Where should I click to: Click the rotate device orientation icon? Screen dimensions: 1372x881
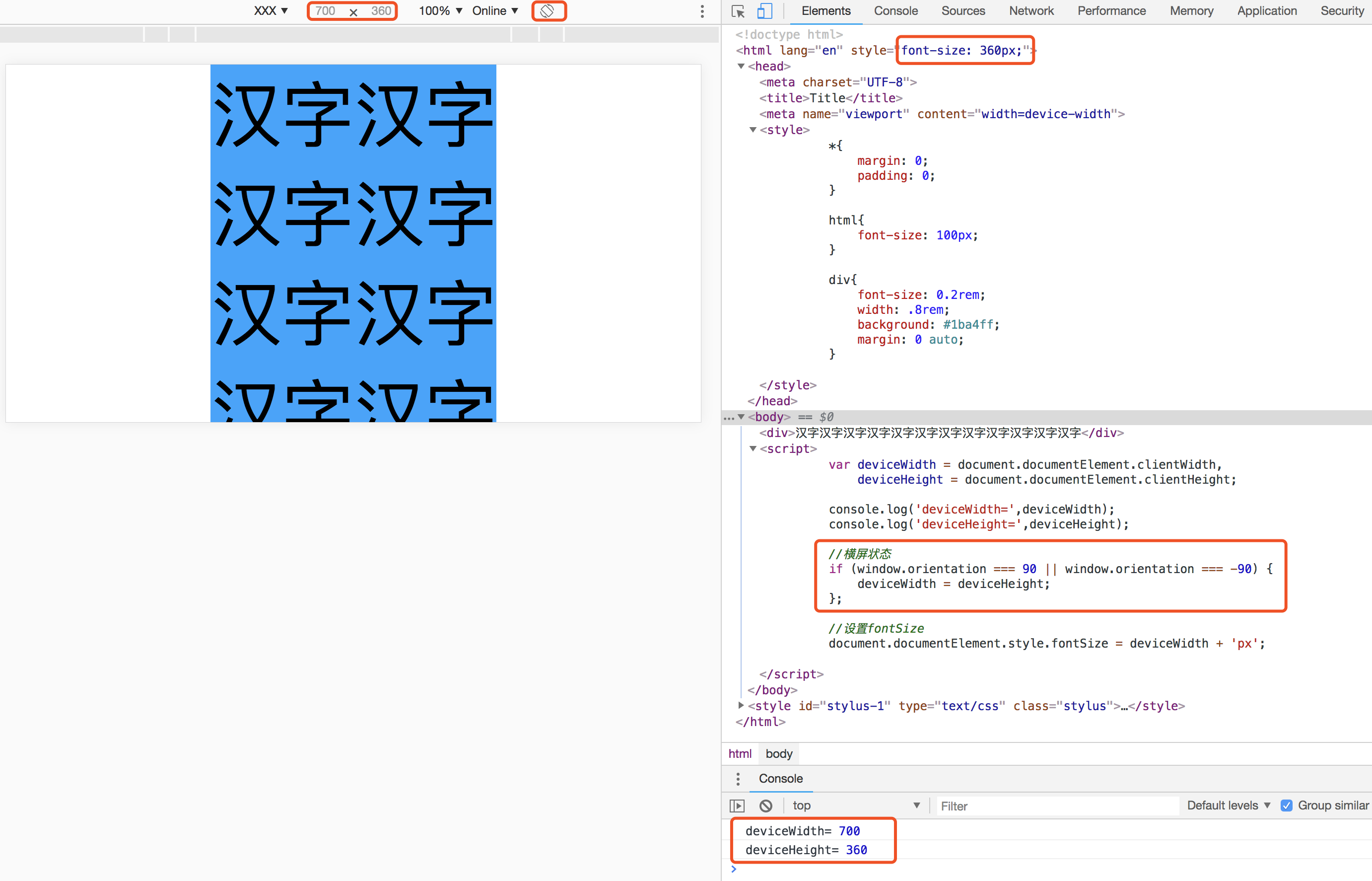547,11
